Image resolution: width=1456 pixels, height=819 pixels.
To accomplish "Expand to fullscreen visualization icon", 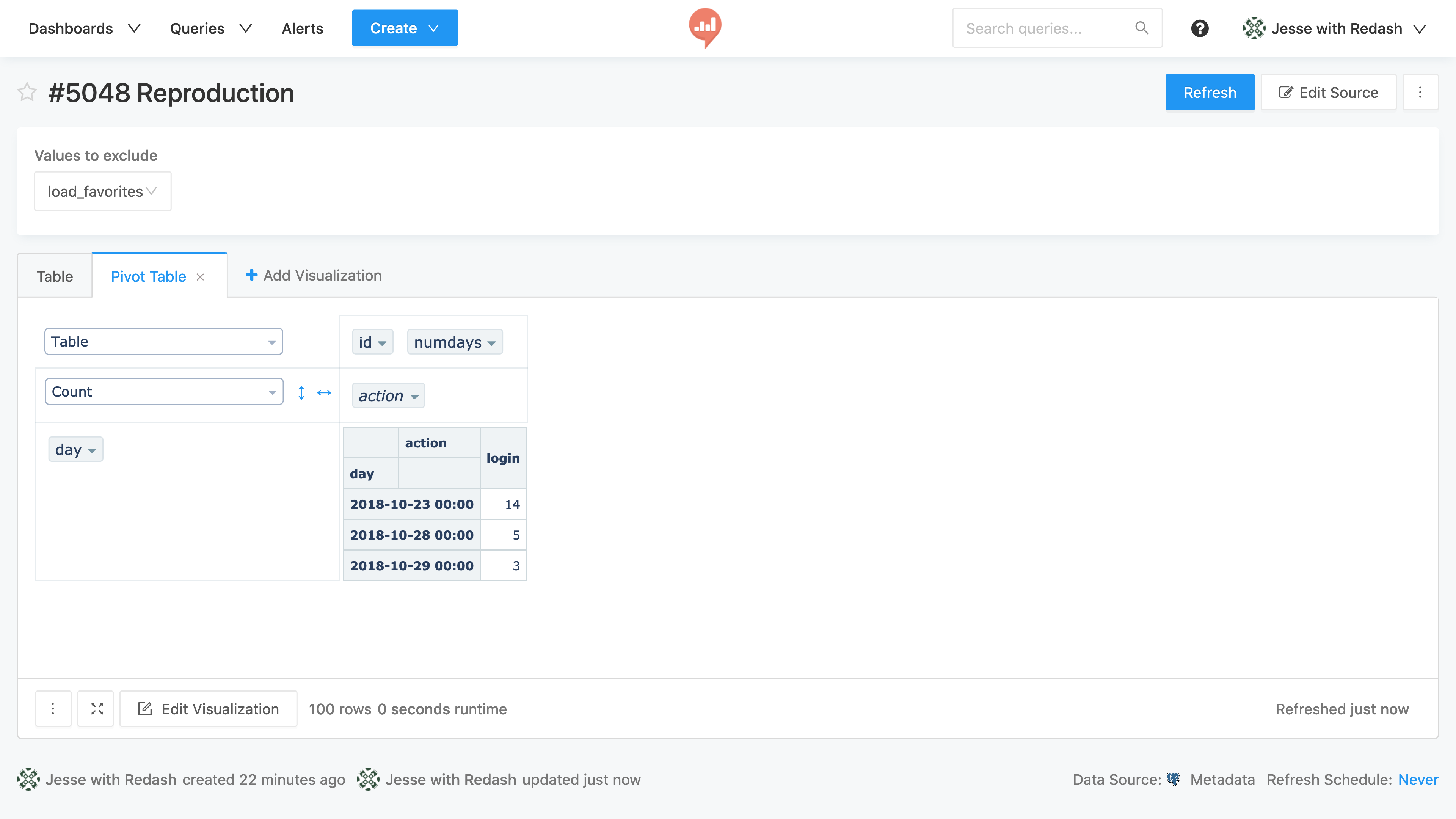I will click(x=97, y=709).
